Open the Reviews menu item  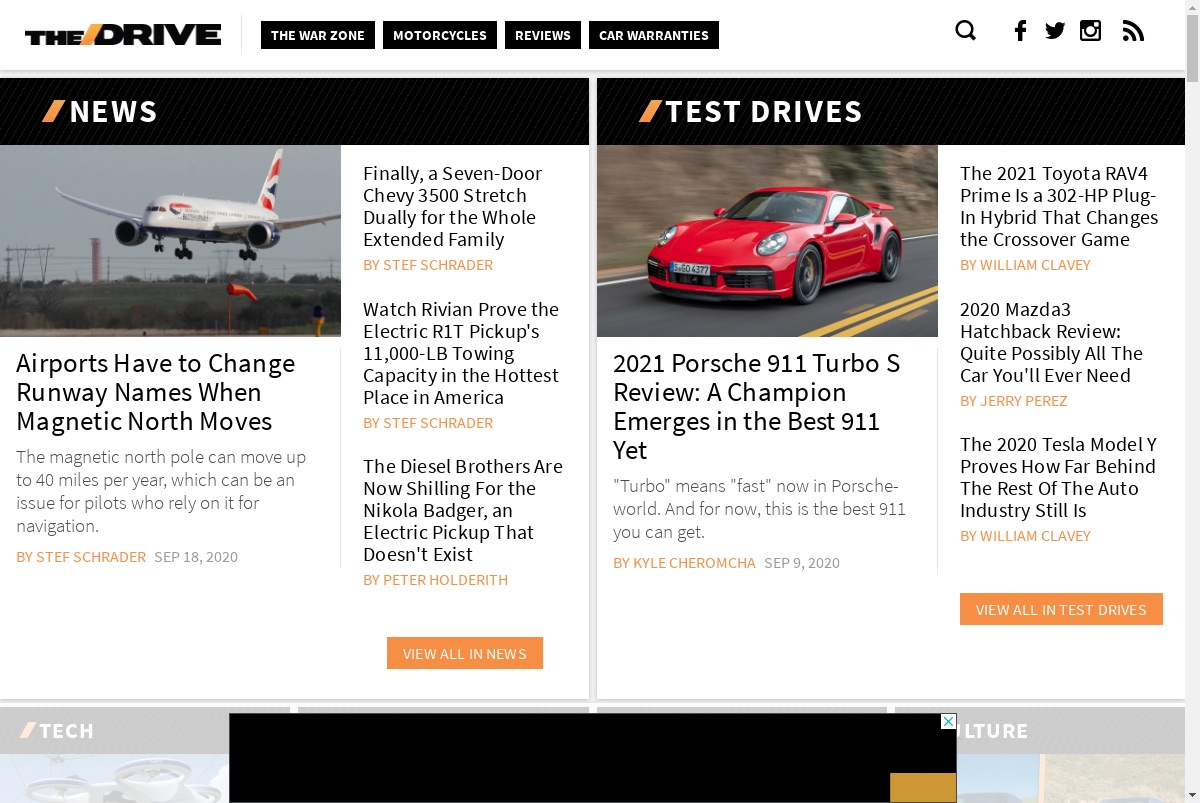point(543,35)
